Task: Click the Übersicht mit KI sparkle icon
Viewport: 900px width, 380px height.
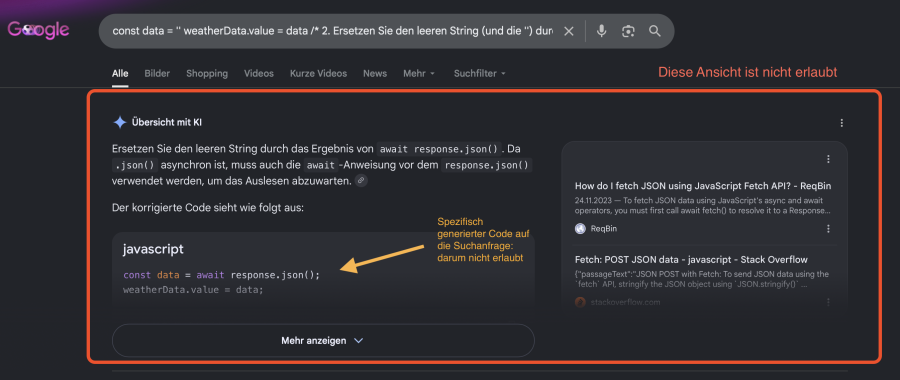Action: click(119, 122)
